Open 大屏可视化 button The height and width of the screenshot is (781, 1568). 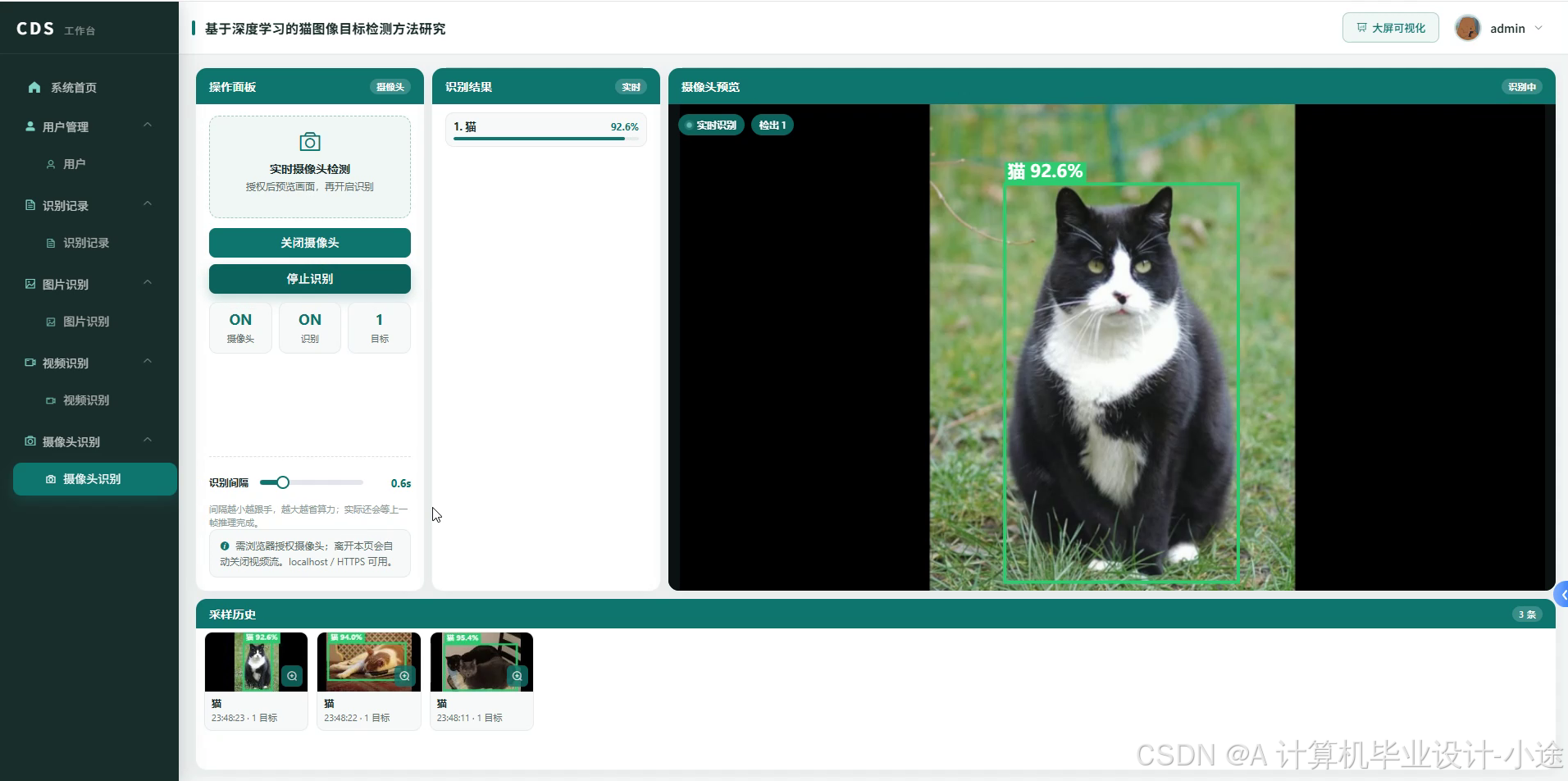(1391, 28)
